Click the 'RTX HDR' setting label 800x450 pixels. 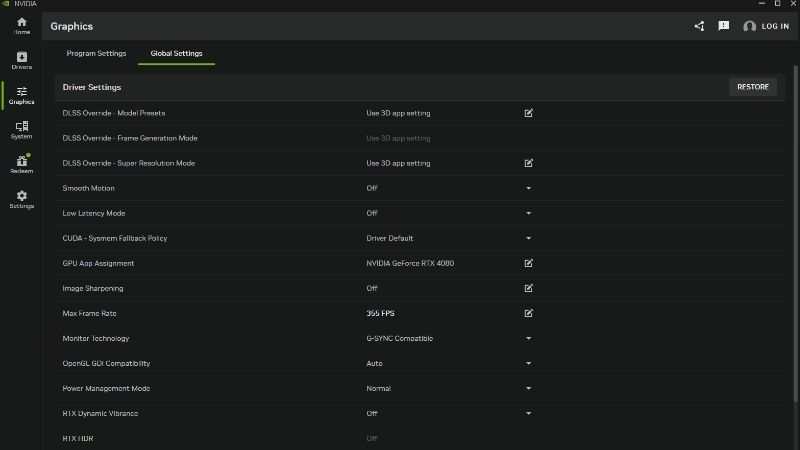78,438
